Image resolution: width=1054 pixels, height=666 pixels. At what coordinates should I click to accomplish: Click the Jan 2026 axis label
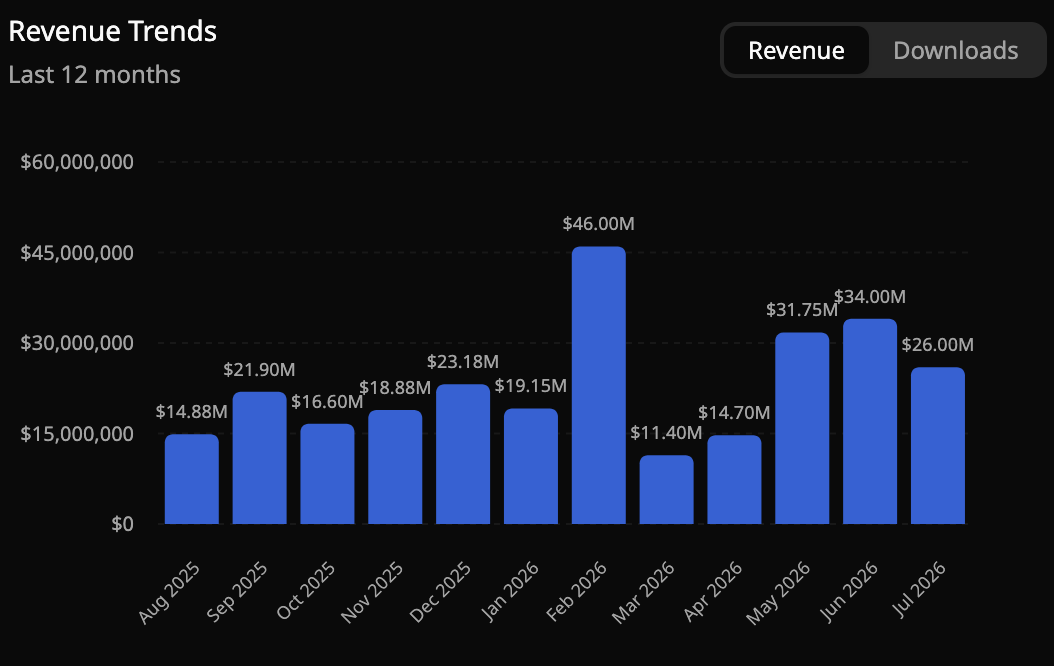coord(510,591)
